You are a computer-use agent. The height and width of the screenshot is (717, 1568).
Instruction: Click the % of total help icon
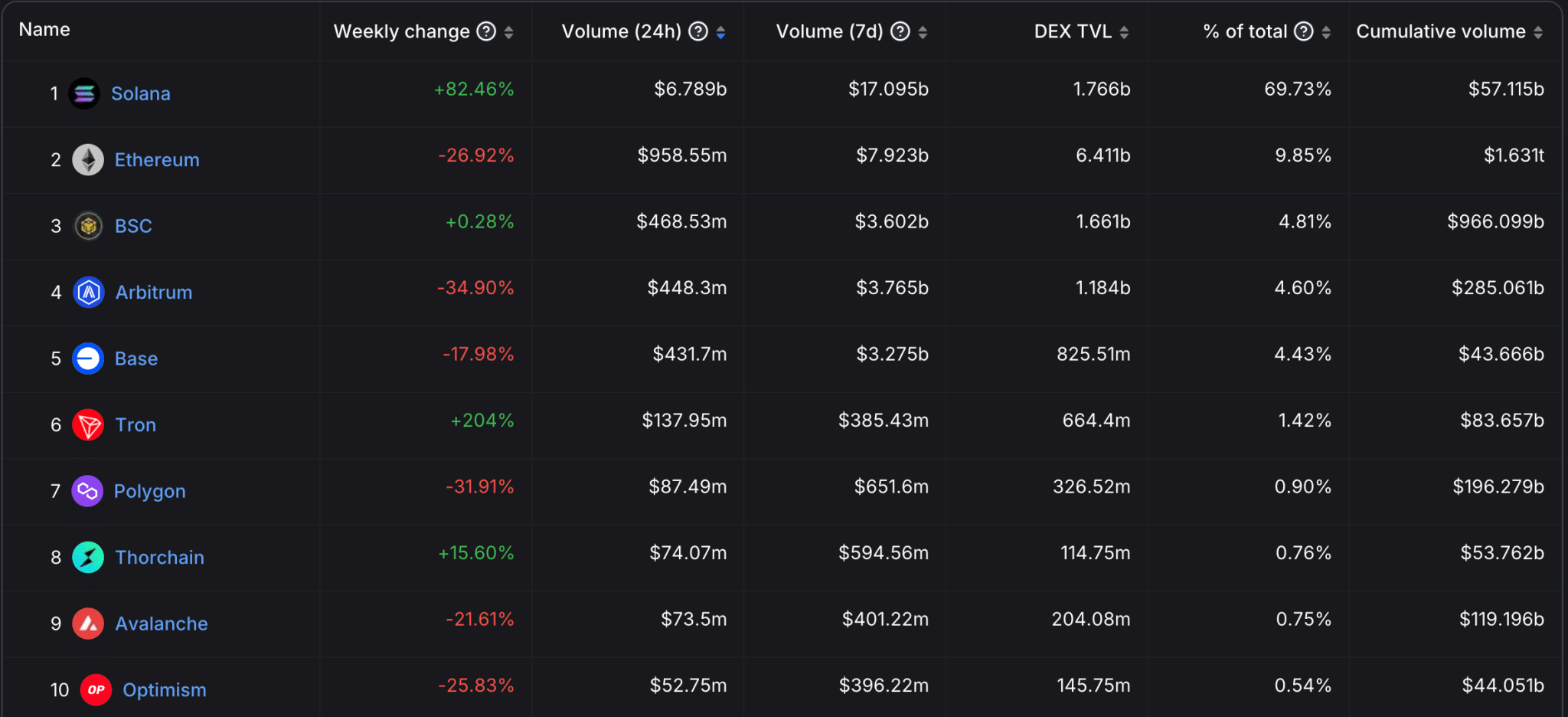(x=1304, y=31)
